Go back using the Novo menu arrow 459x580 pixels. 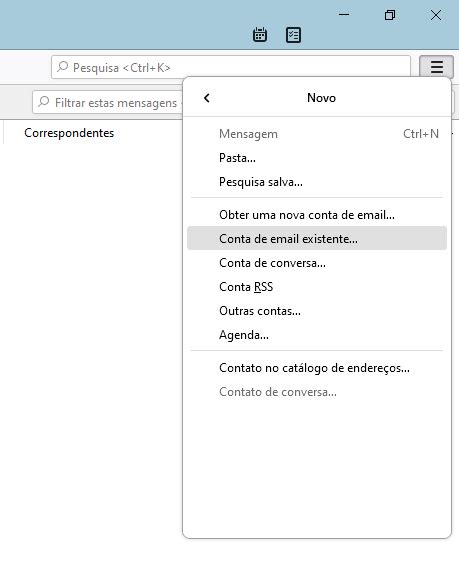click(x=207, y=98)
